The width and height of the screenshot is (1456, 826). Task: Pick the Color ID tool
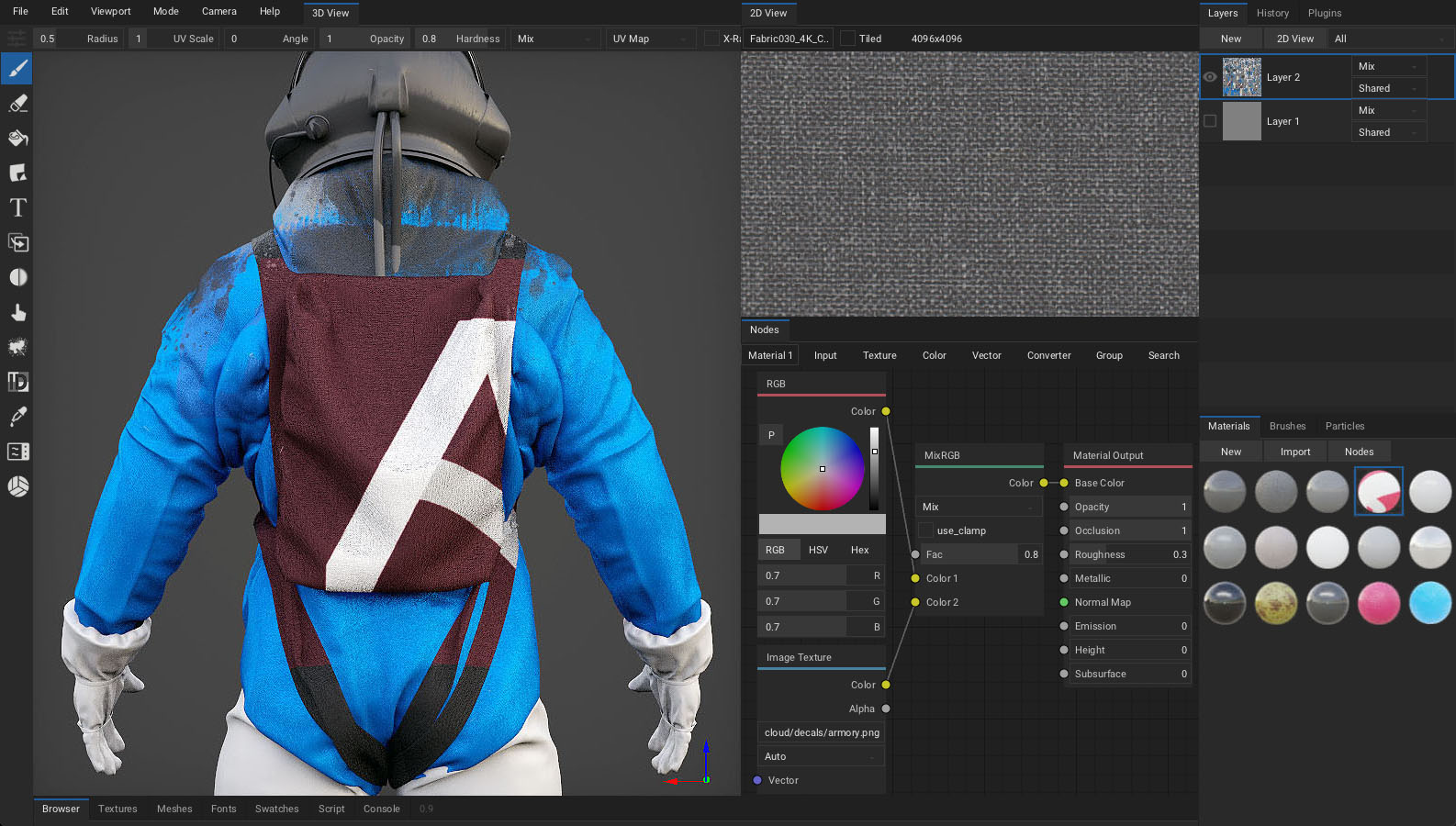[17, 382]
